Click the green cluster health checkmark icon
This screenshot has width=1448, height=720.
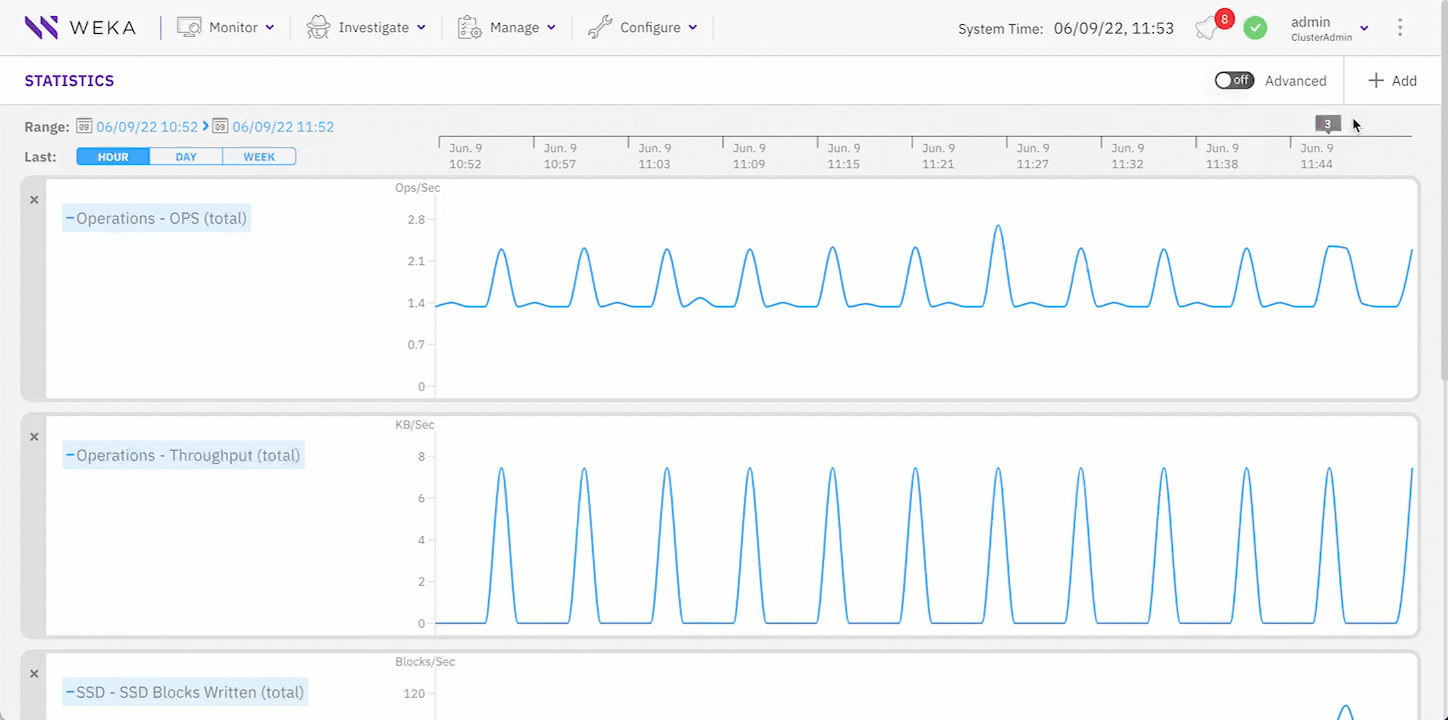pyautogui.click(x=1256, y=27)
